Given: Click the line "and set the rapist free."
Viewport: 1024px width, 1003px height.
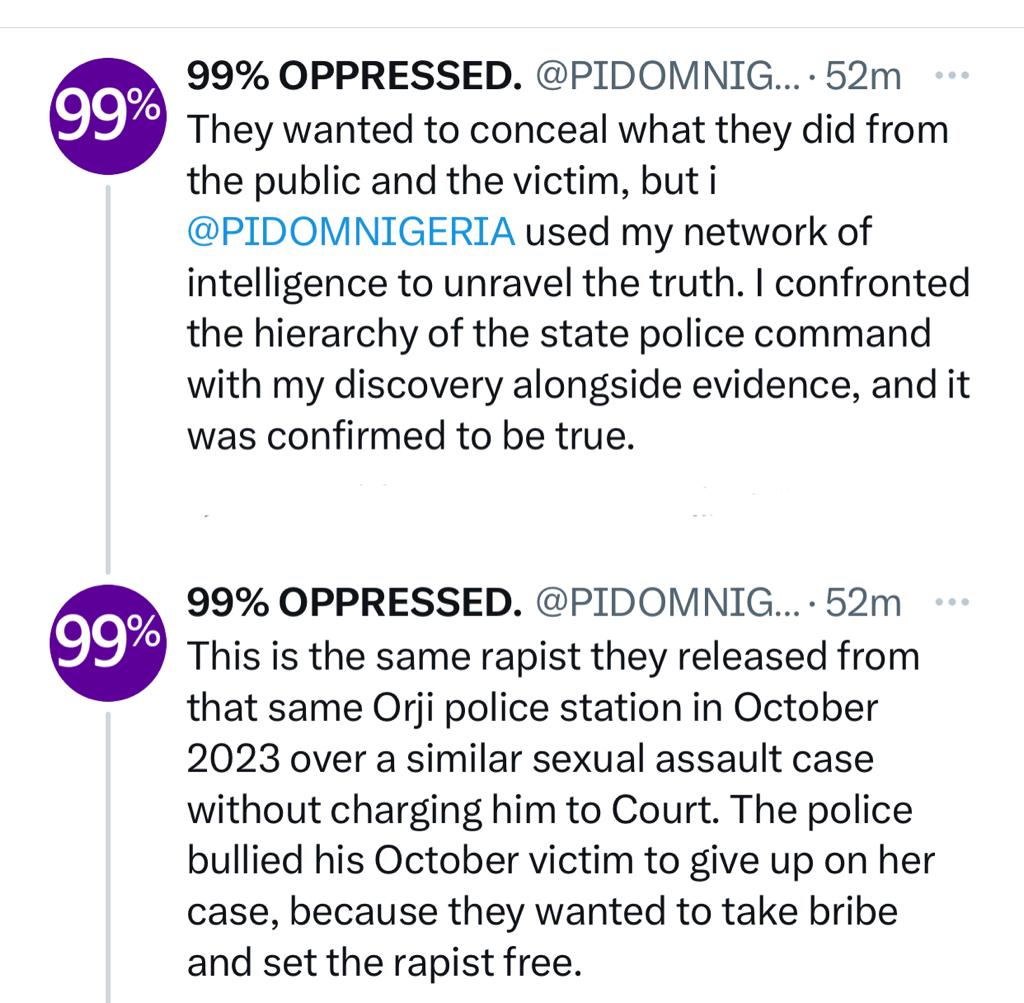Looking at the screenshot, I should (384, 963).
